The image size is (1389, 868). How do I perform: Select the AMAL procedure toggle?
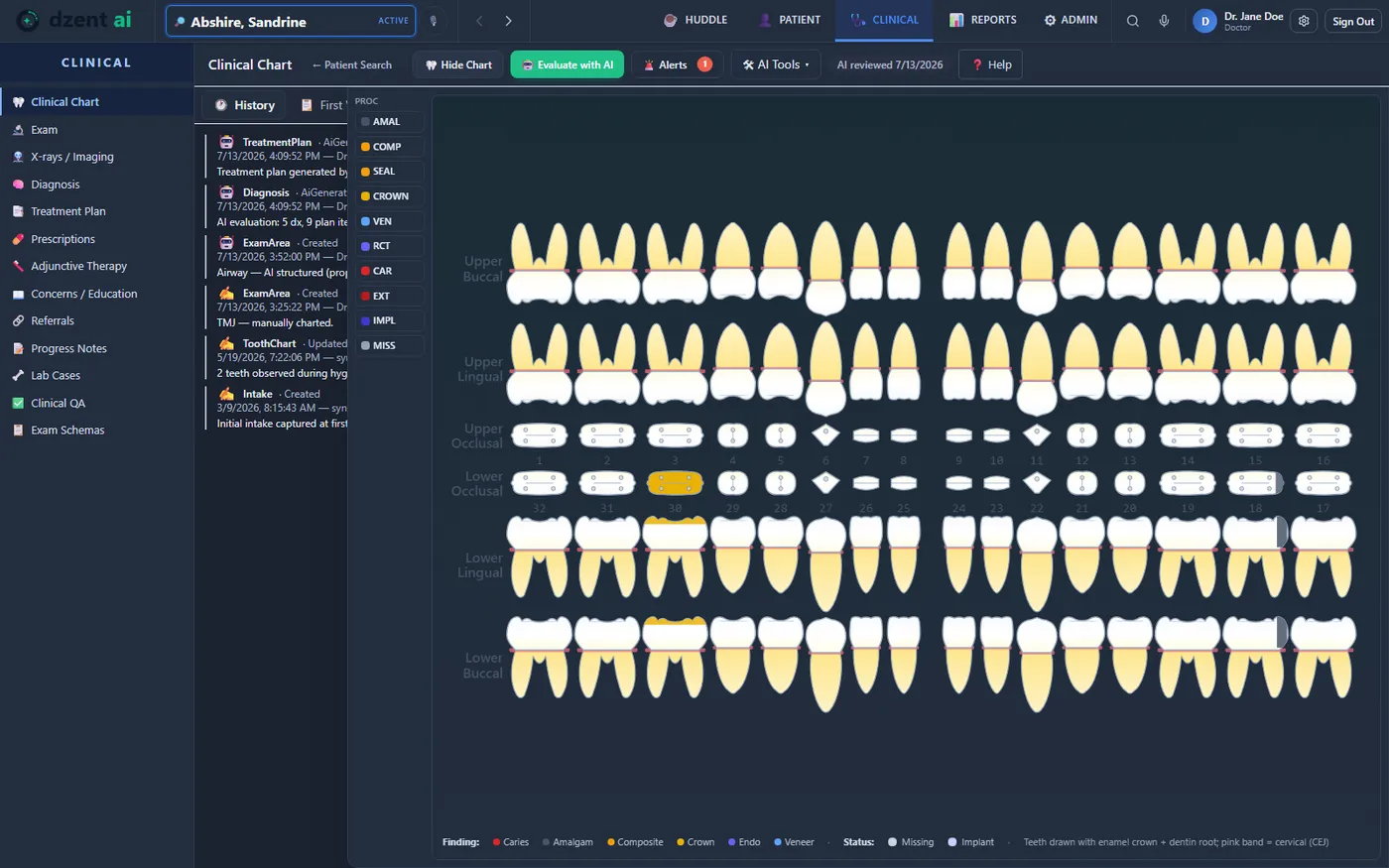click(x=390, y=122)
